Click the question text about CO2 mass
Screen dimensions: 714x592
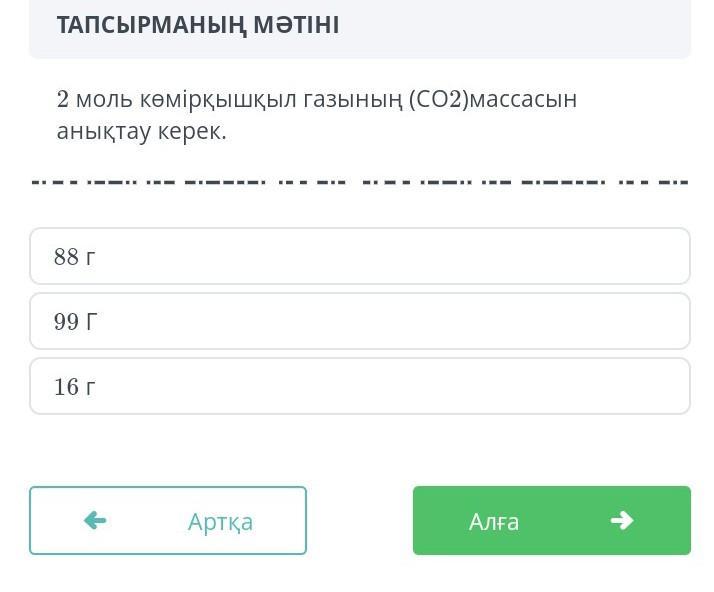coord(316,114)
